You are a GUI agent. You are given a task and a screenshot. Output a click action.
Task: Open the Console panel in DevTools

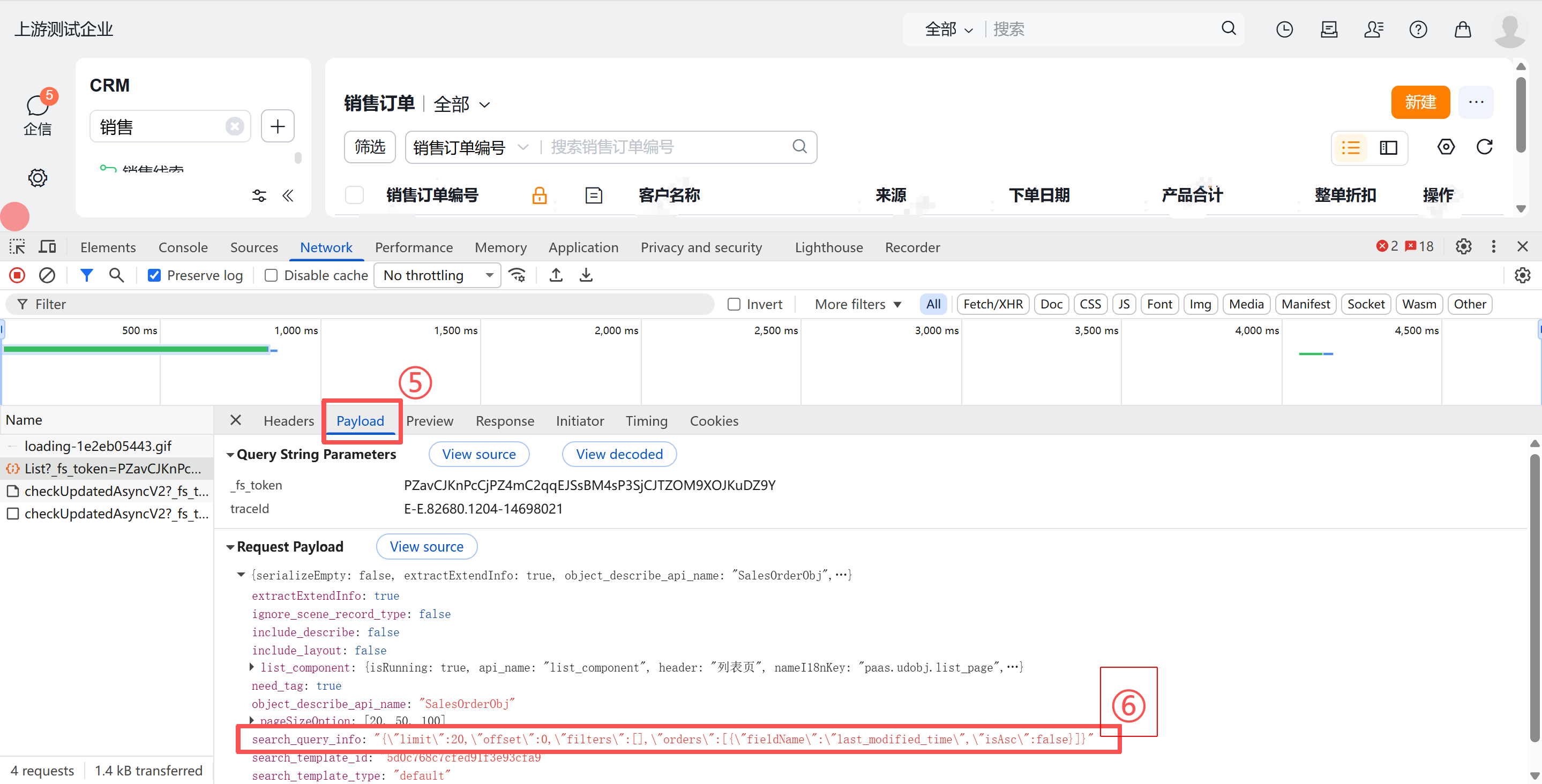183,246
